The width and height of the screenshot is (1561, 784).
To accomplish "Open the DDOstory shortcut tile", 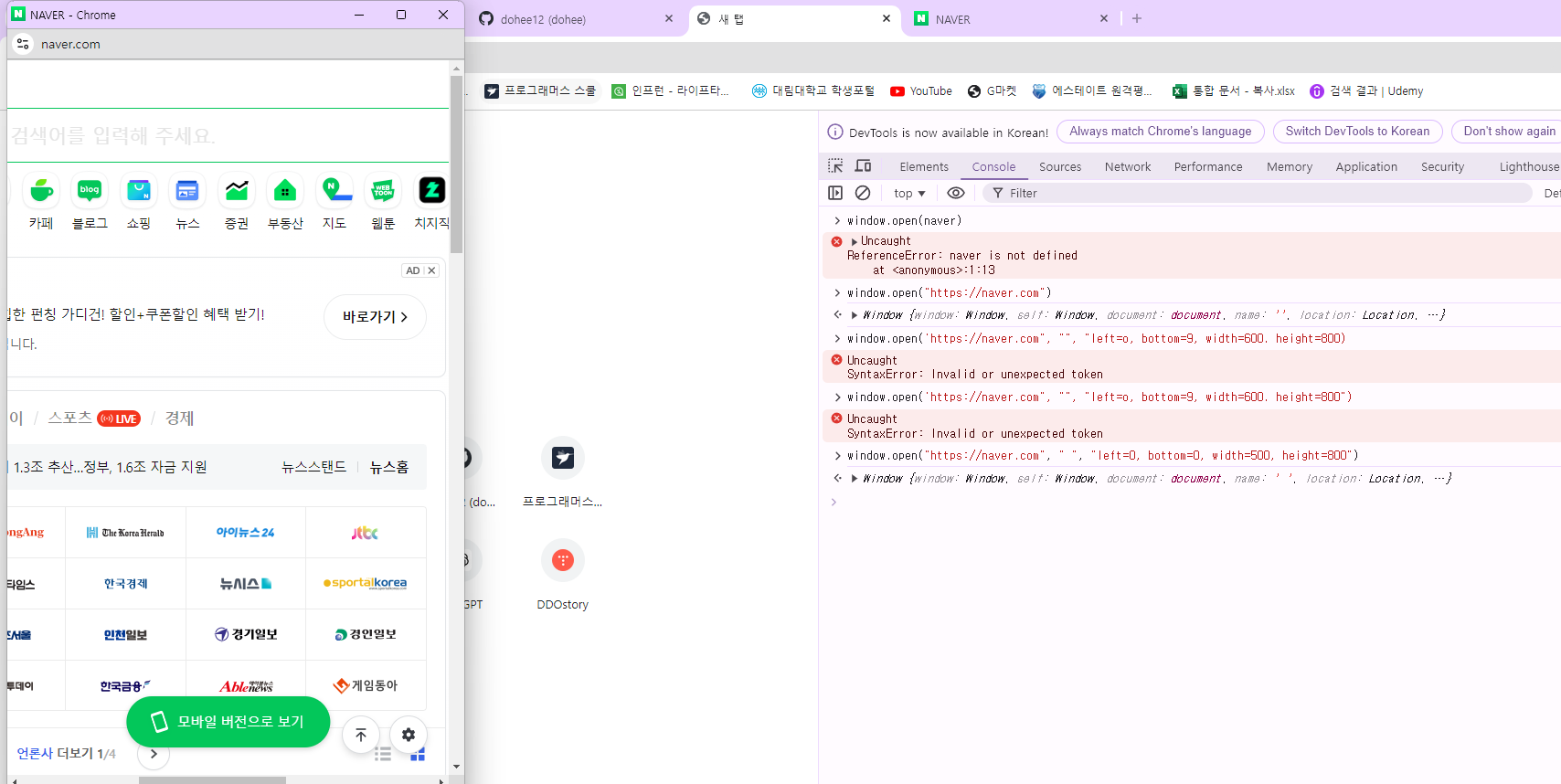I will pyautogui.click(x=563, y=560).
